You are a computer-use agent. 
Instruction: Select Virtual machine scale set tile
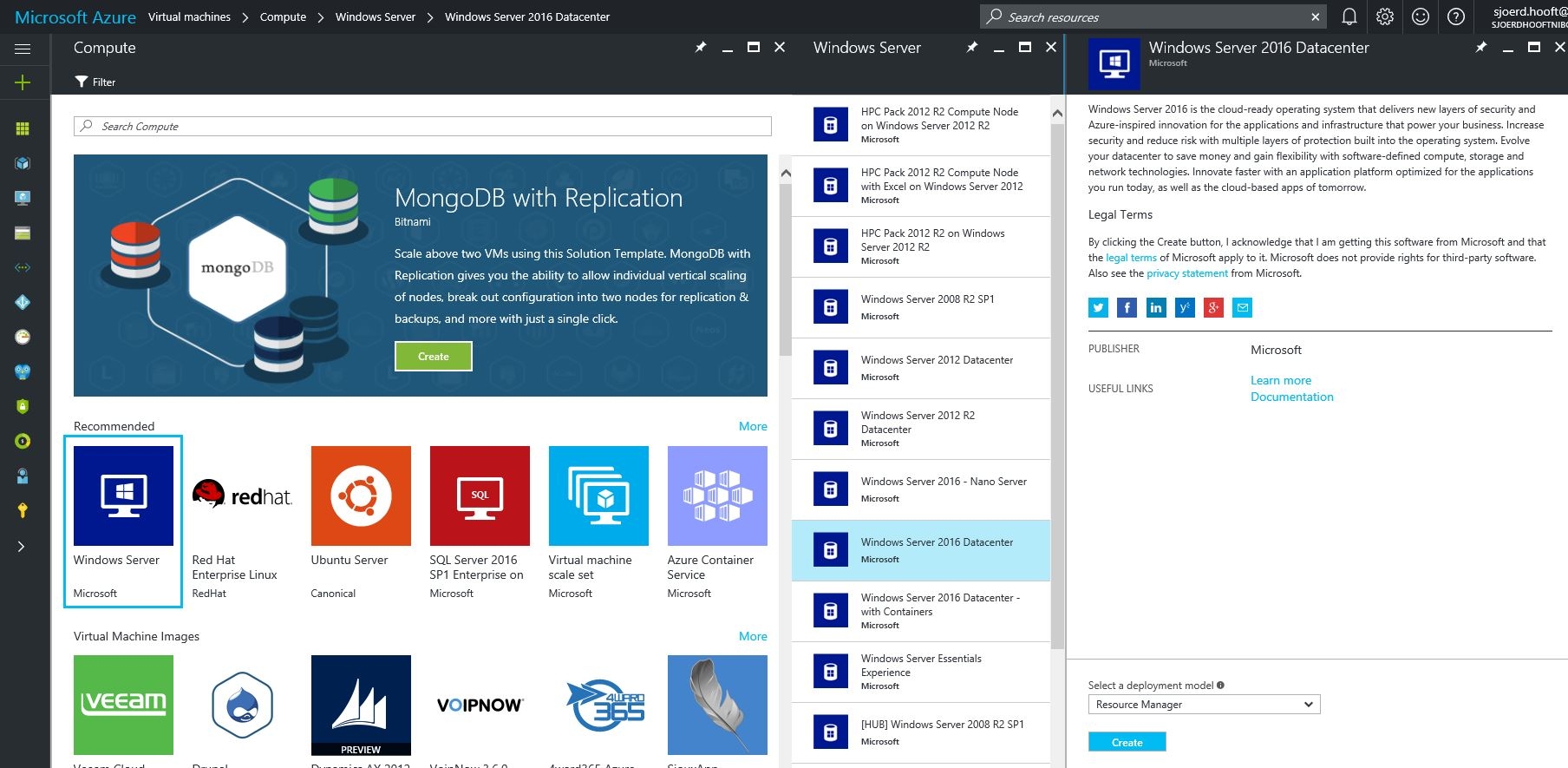598,522
